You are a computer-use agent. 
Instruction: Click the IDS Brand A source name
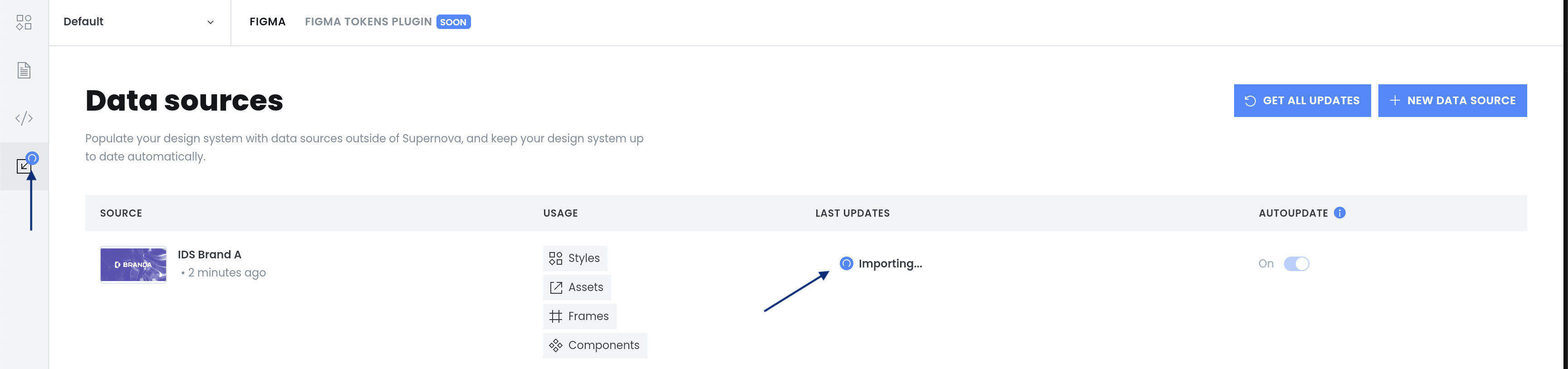point(210,255)
